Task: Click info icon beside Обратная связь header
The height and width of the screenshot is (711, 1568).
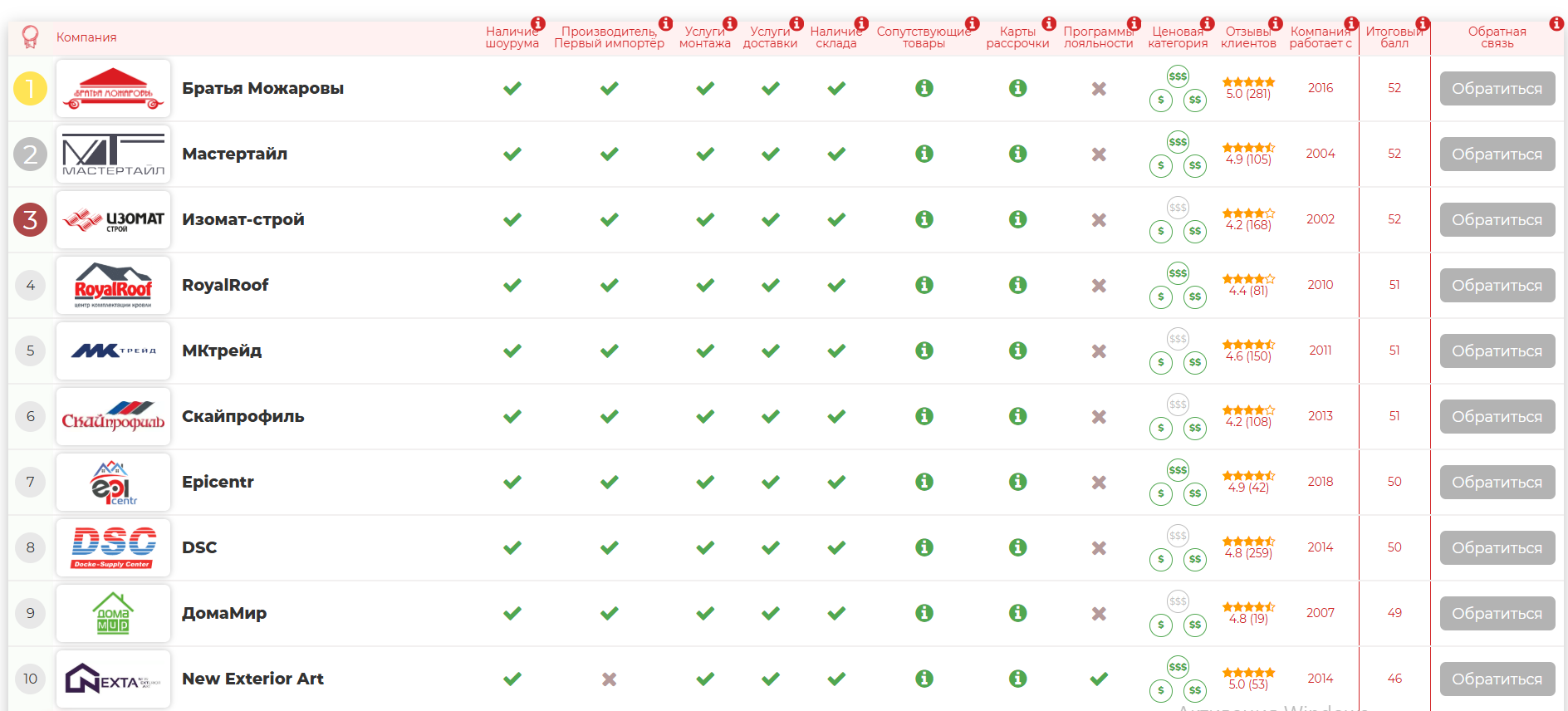Action: [x=1556, y=23]
